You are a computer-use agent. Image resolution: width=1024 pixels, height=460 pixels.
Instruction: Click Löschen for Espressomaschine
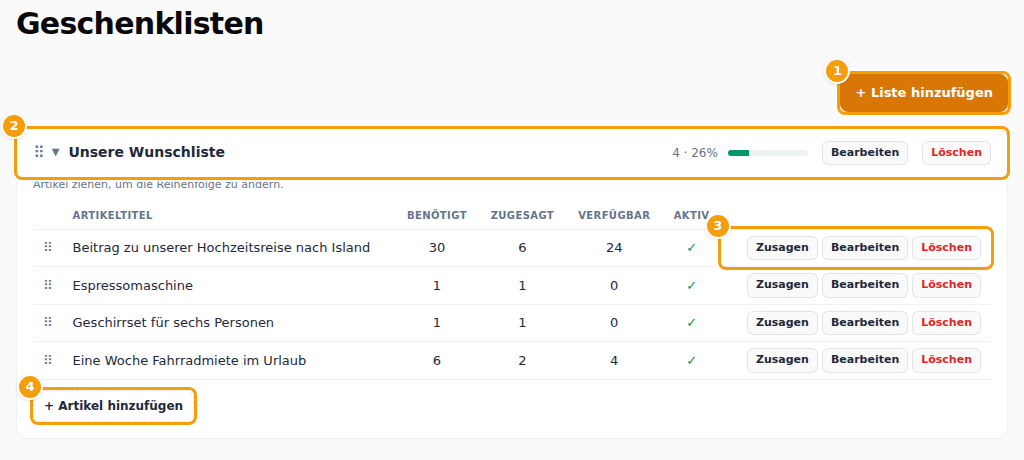click(x=946, y=286)
